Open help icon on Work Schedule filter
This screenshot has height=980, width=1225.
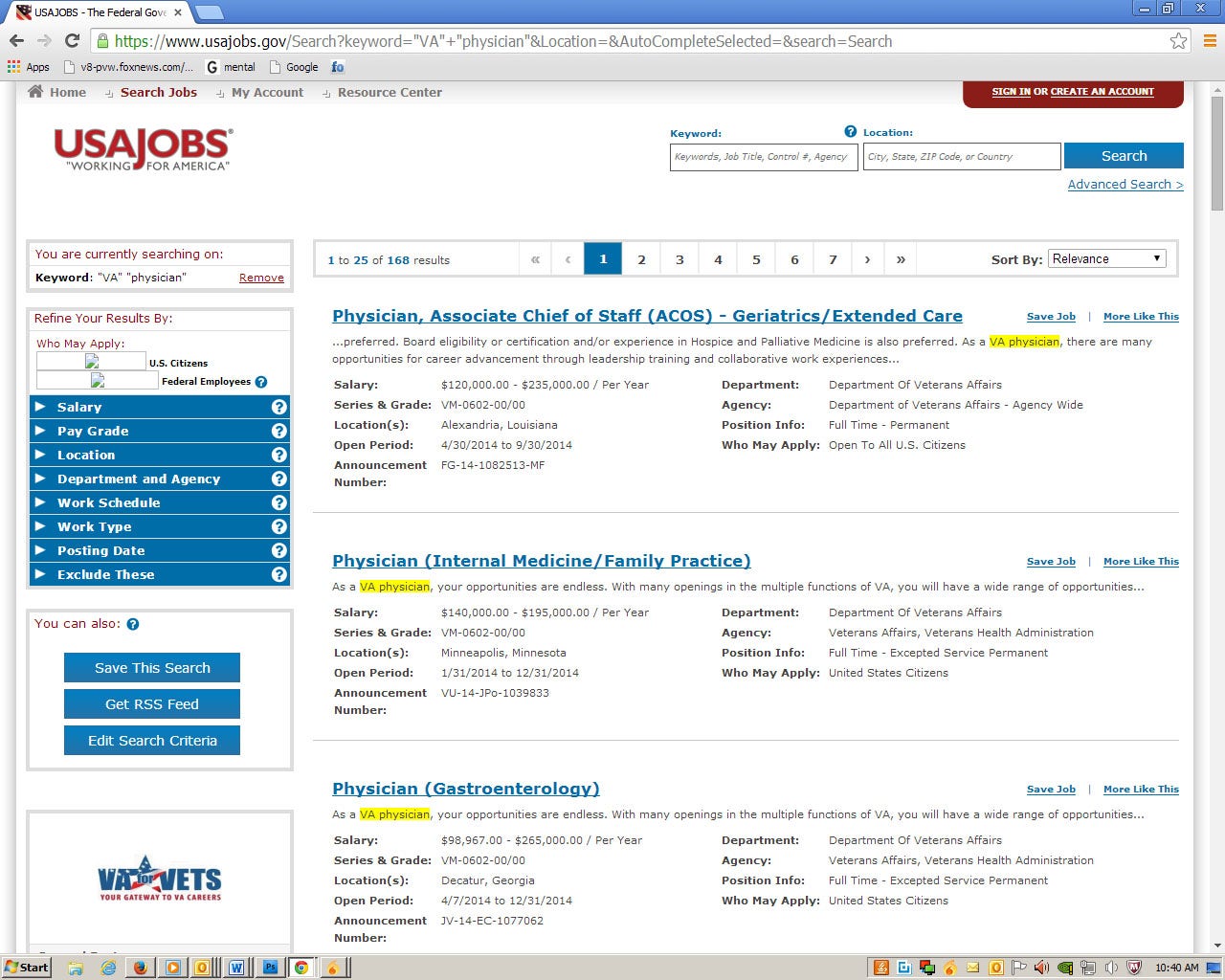click(x=279, y=502)
